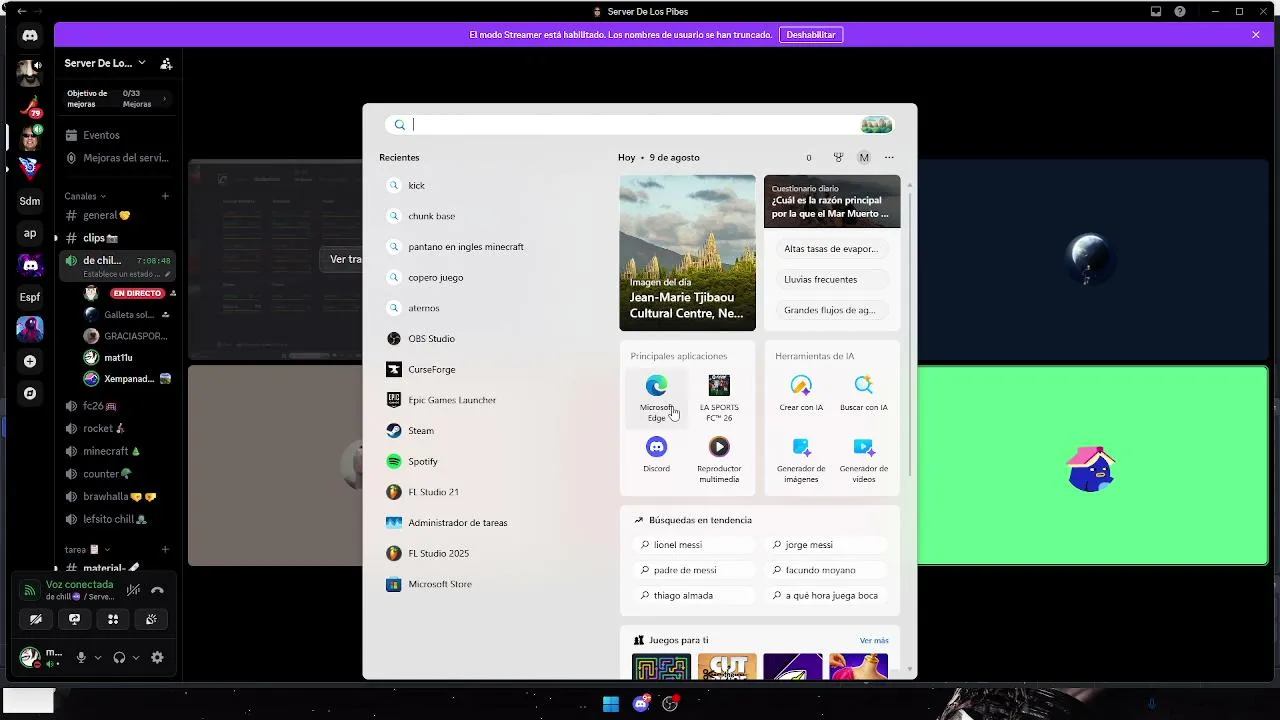1280x720 pixels.
Task: Open the microphone input options arrow
Action: pyautogui.click(x=97, y=658)
